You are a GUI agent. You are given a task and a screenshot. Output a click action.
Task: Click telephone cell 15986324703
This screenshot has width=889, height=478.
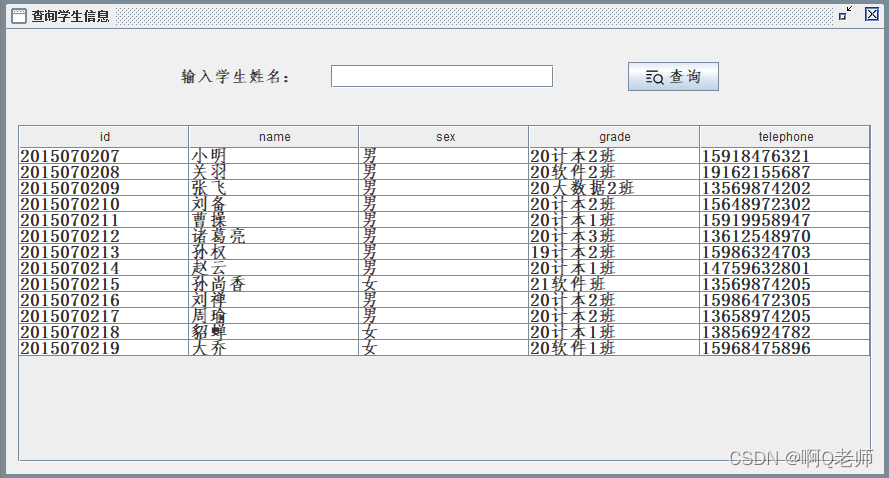coord(785,252)
